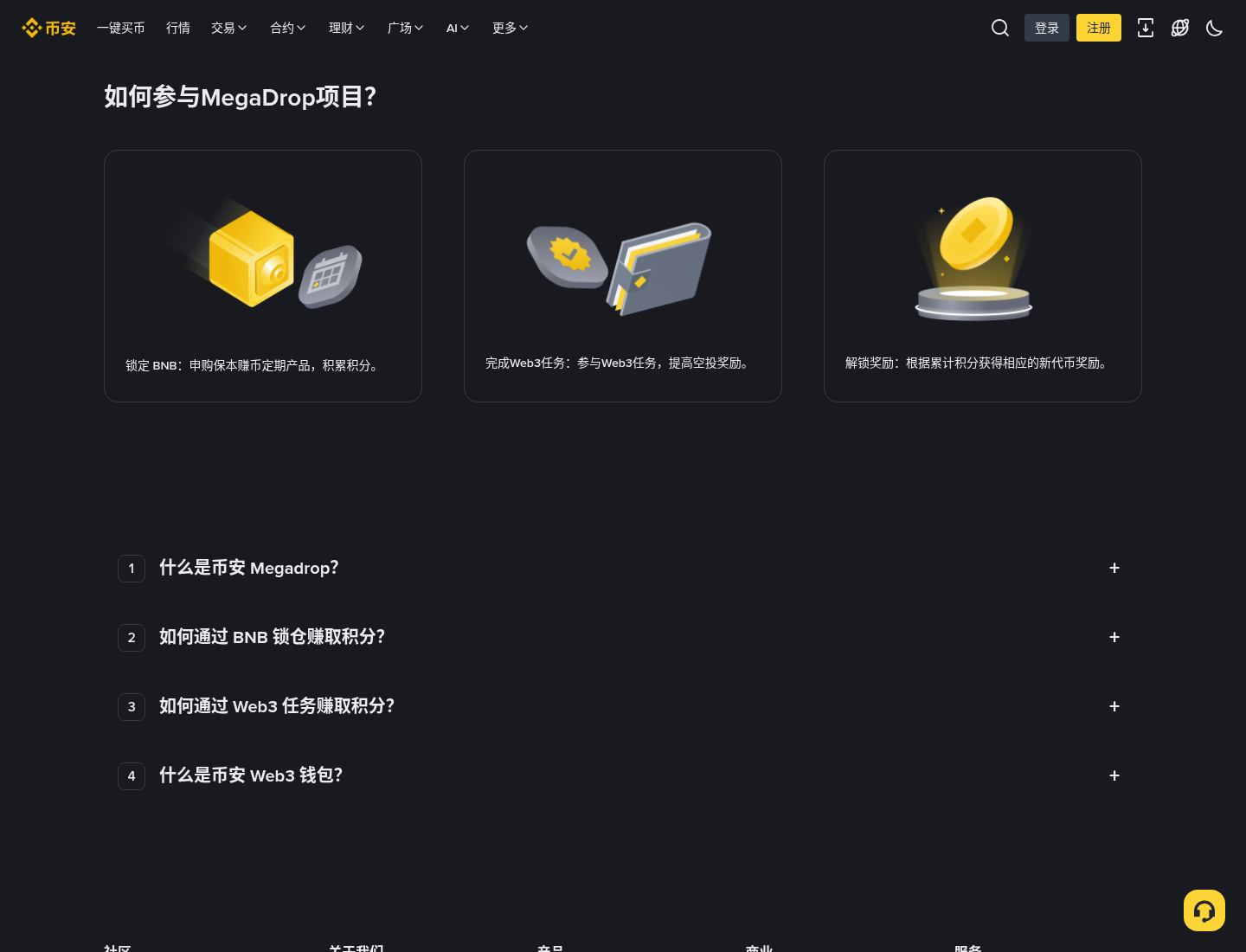Go to 一键买币 page
The width and height of the screenshot is (1246, 952).
(121, 28)
